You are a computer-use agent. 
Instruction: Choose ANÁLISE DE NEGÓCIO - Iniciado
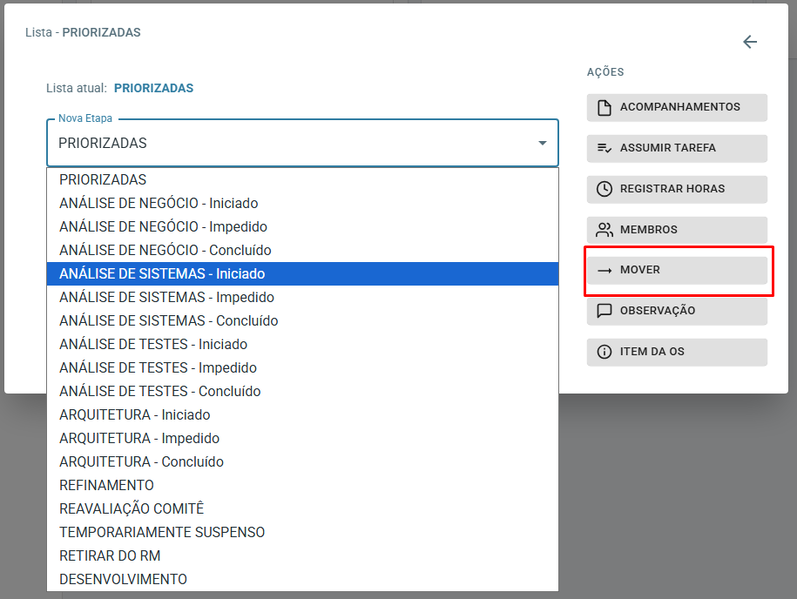click(302, 203)
